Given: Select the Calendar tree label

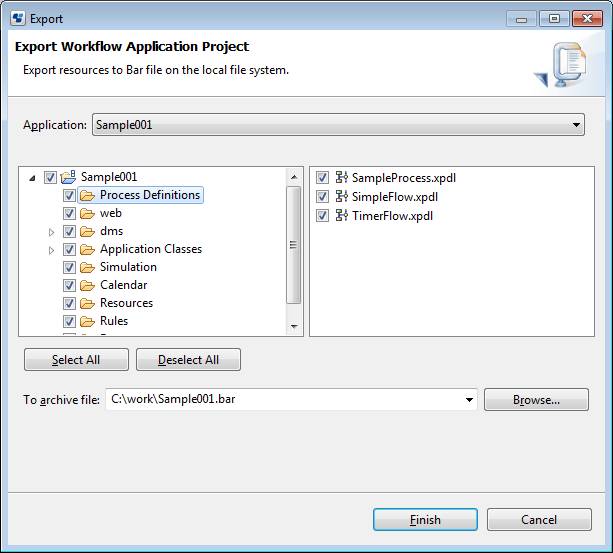Looking at the screenshot, I should [x=124, y=285].
